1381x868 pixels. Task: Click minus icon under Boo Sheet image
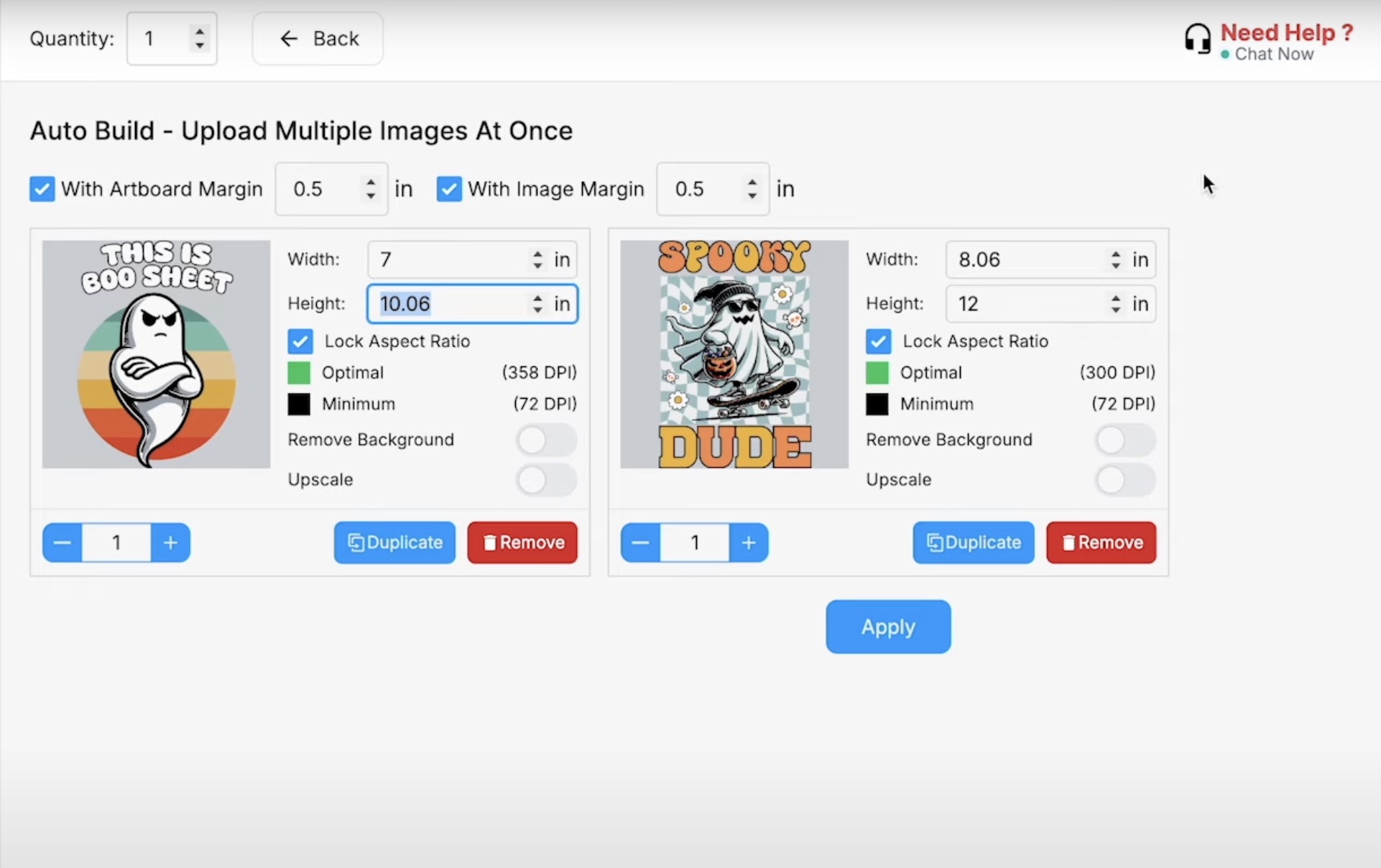[x=63, y=542]
